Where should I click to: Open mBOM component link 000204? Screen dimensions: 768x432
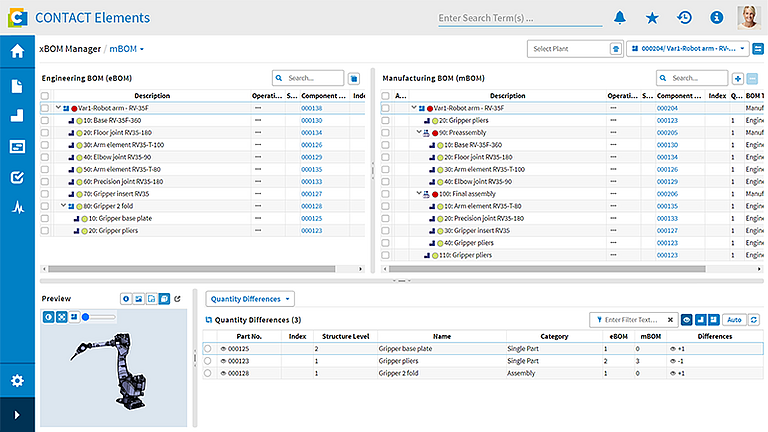(x=667, y=108)
